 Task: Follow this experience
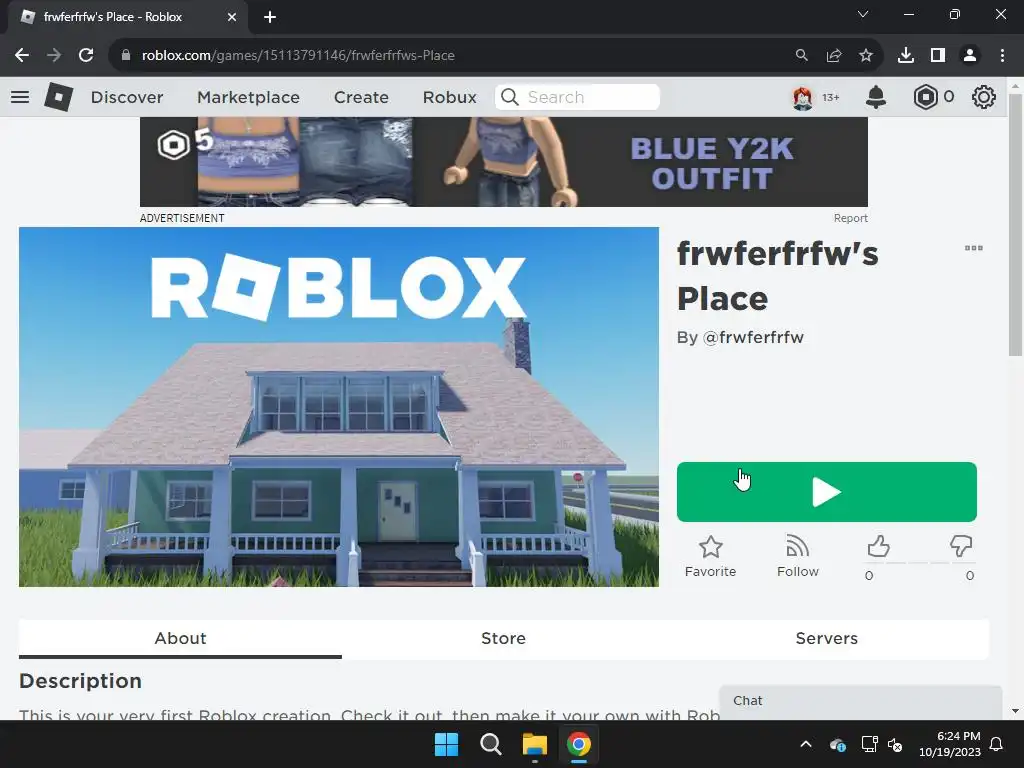click(797, 556)
